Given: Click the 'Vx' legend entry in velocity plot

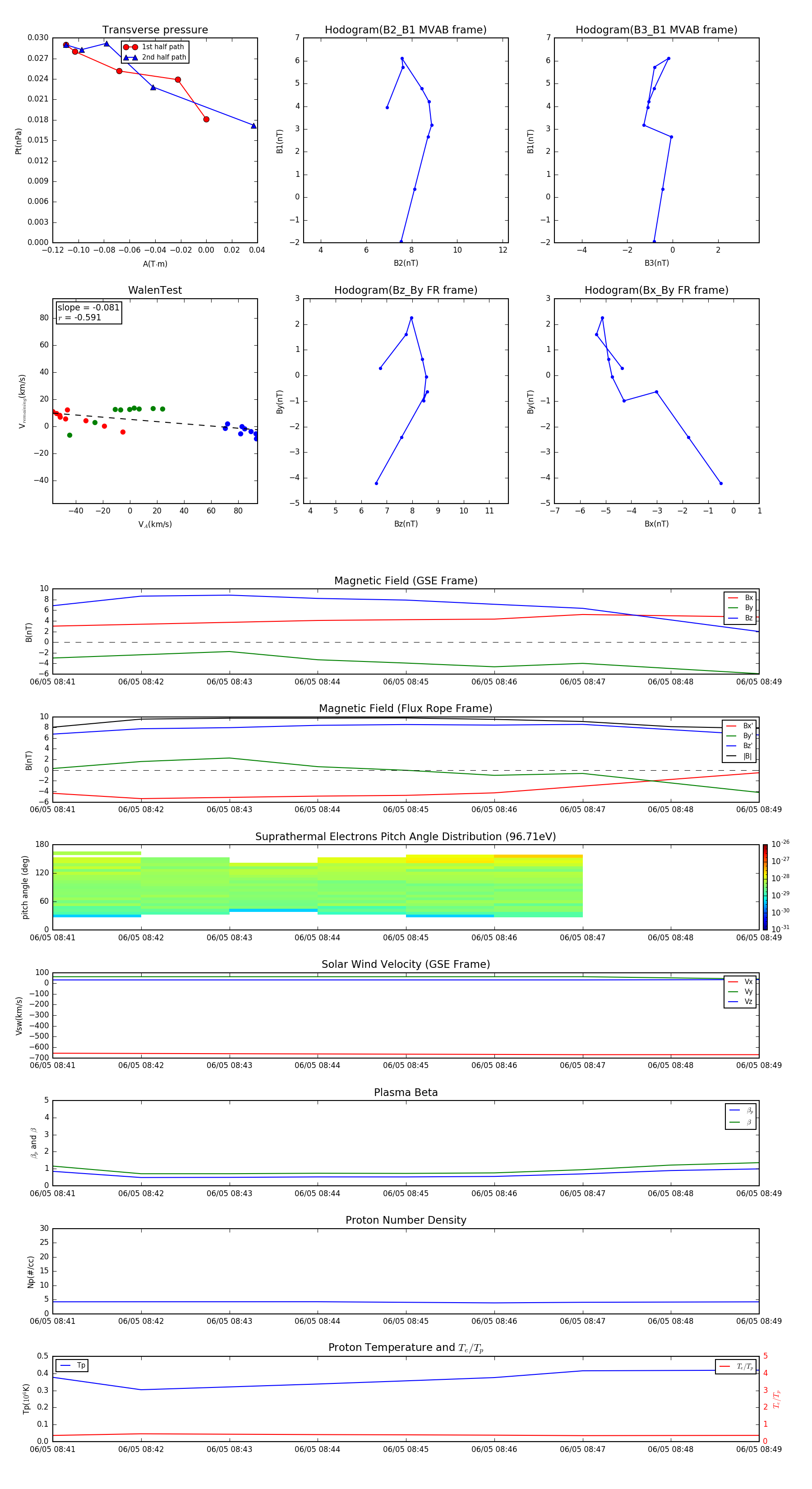Looking at the screenshot, I should click(x=740, y=981).
